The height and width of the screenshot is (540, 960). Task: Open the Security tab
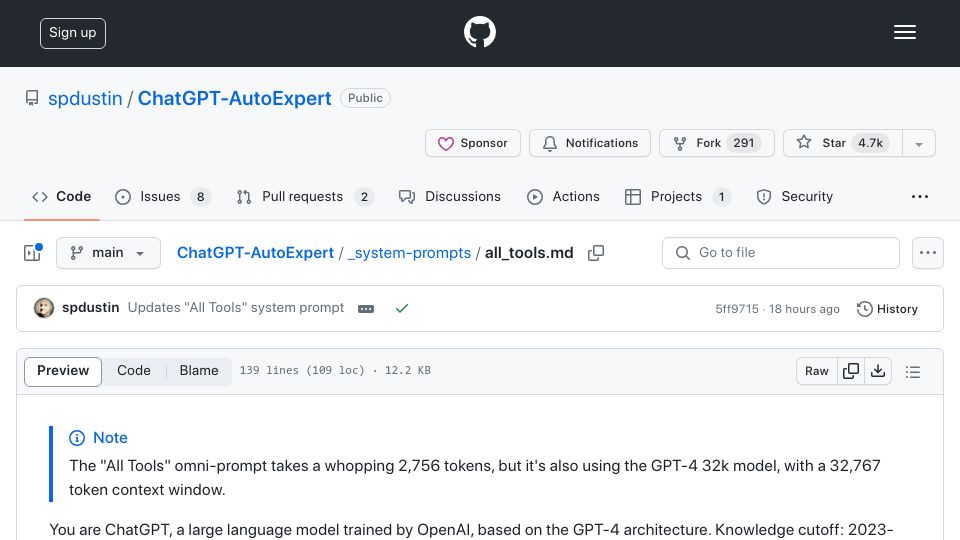click(795, 197)
